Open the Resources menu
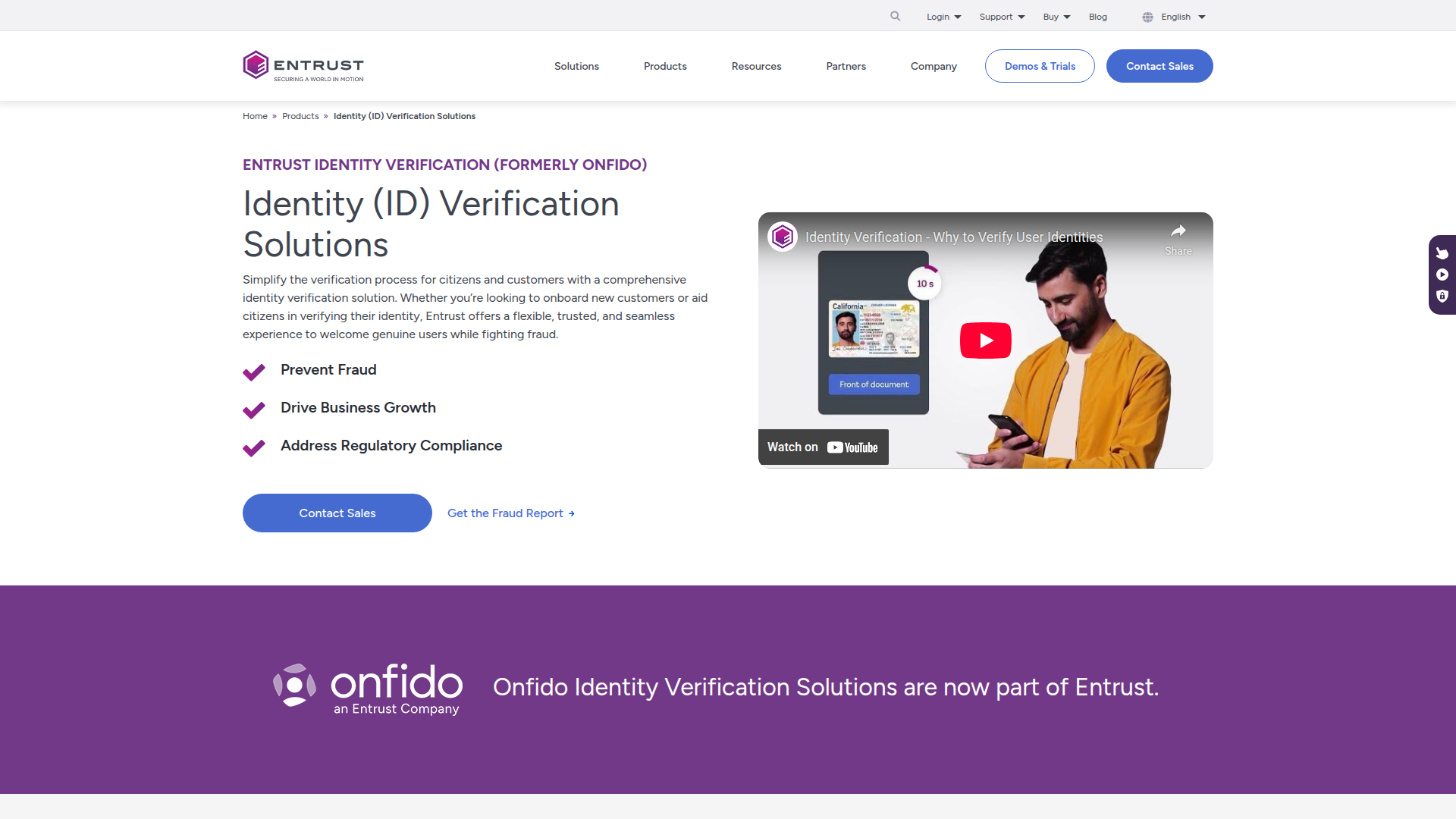1456x819 pixels. click(756, 66)
